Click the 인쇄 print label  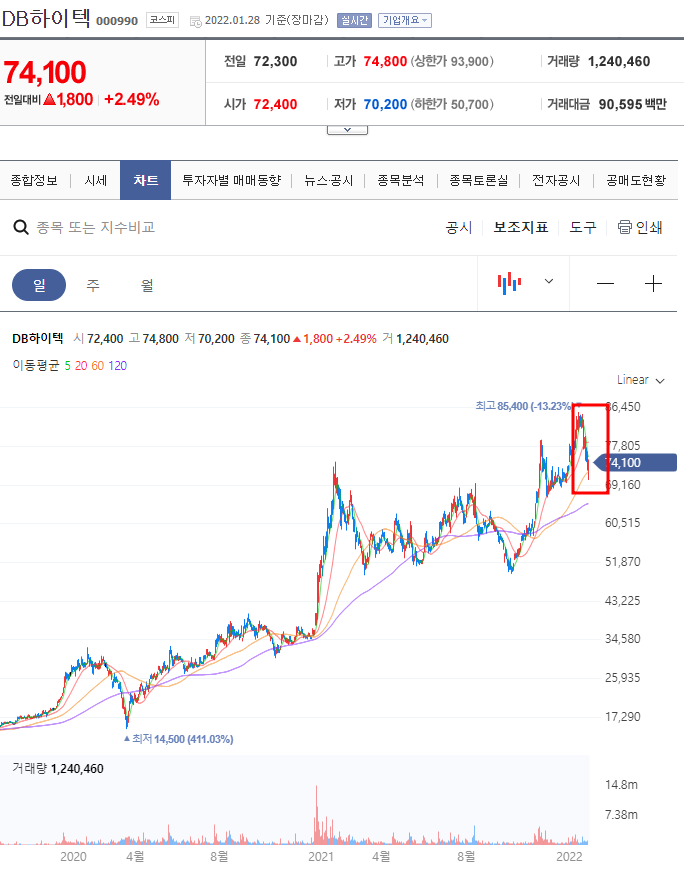649,227
